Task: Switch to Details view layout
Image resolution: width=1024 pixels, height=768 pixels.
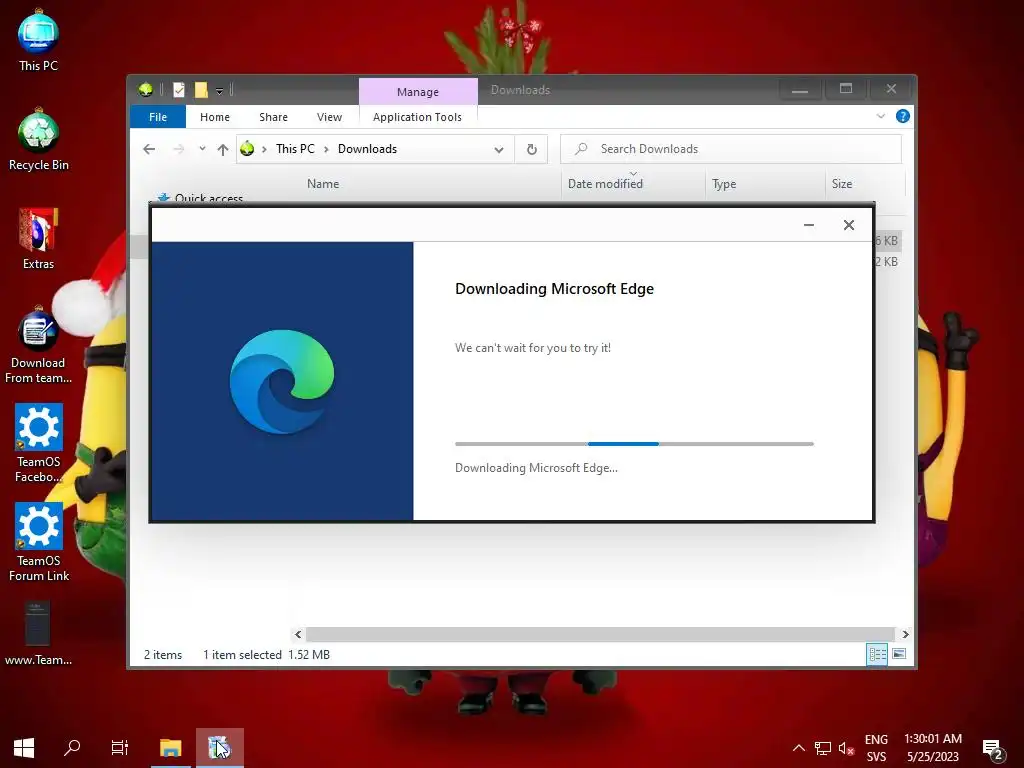Action: (x=877, y=654)
